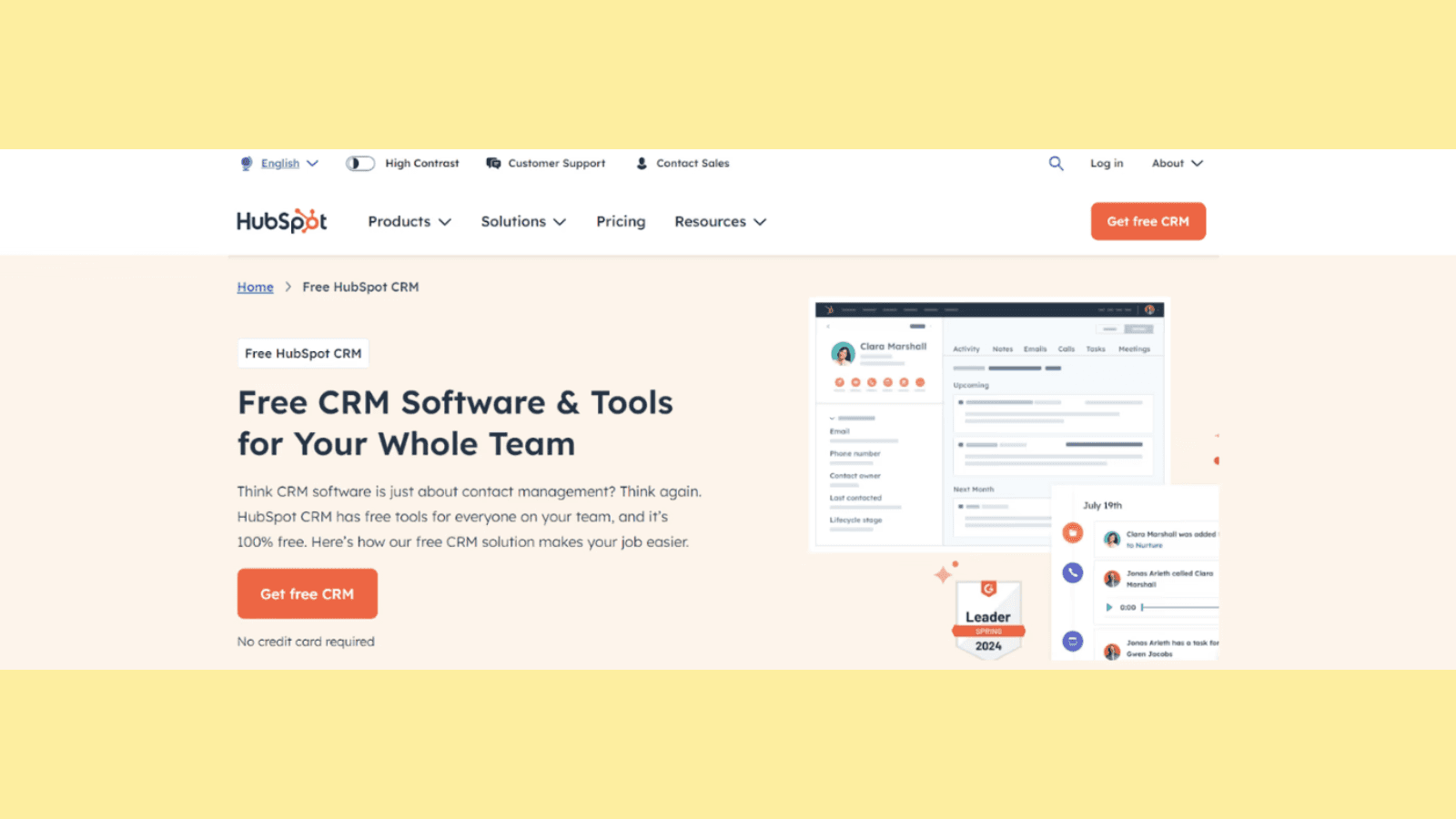Click the purple task icon in the timeline
1456x819 pixels.
tap(1073, 642)
